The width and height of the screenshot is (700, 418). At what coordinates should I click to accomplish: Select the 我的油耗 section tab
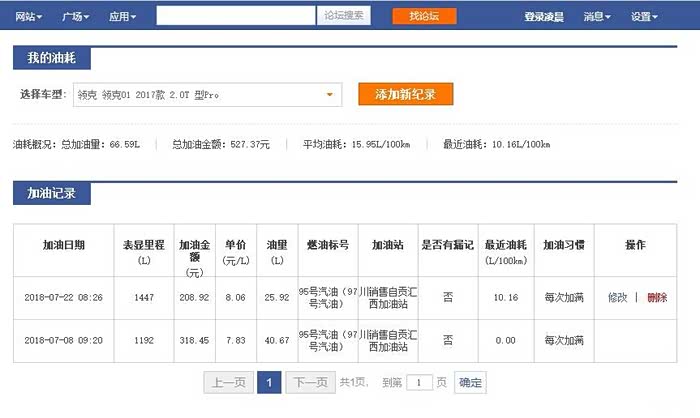pos(49,58)
